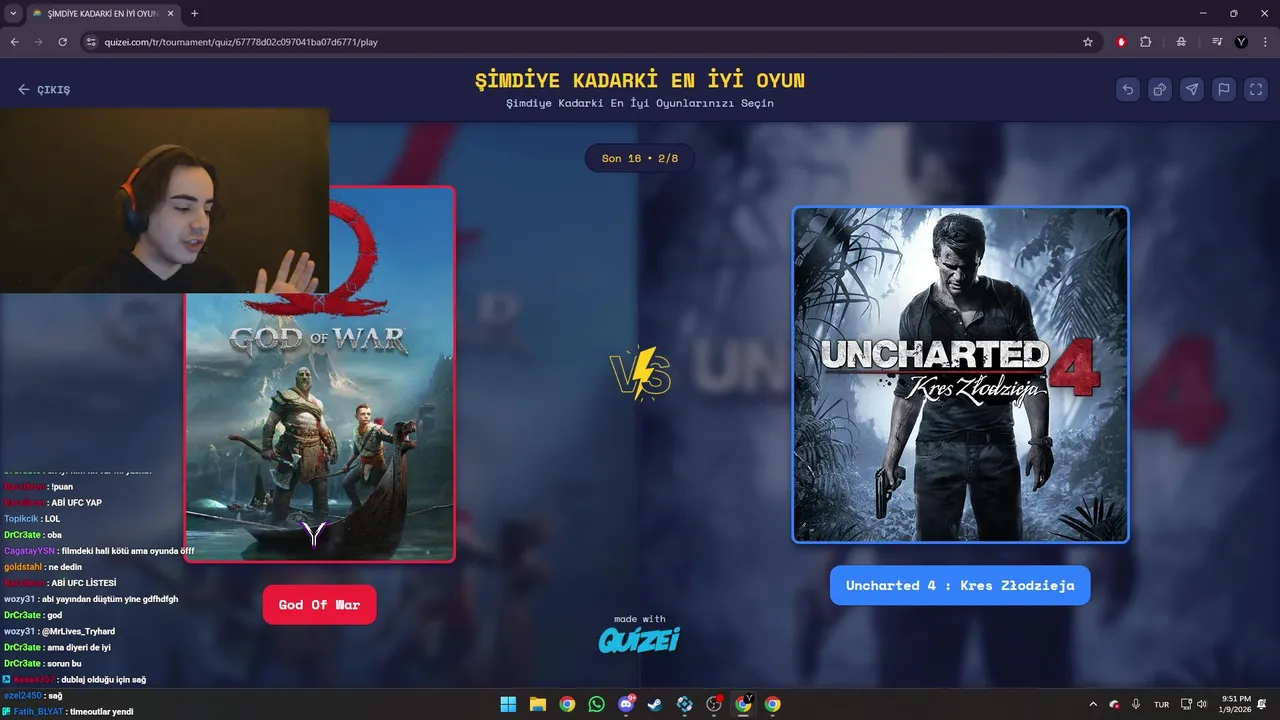Open OBS Studio from the taskbar

tap(714, 704)
